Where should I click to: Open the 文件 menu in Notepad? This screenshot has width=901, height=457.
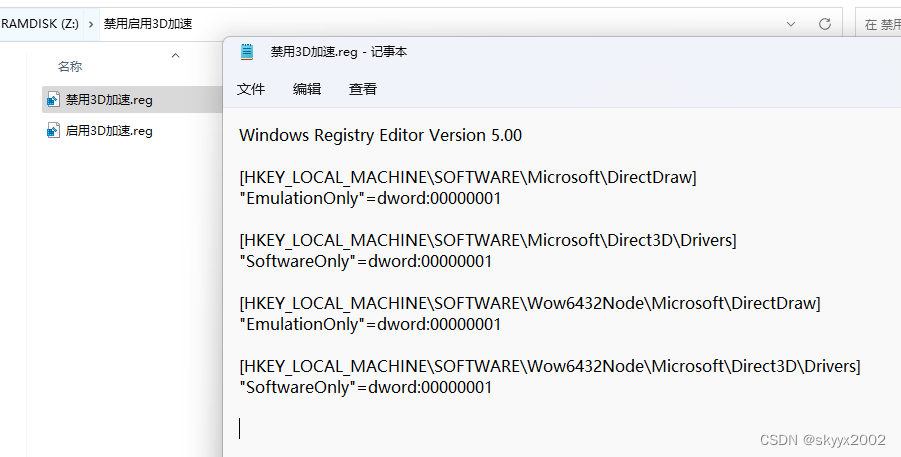pos(251,89)
